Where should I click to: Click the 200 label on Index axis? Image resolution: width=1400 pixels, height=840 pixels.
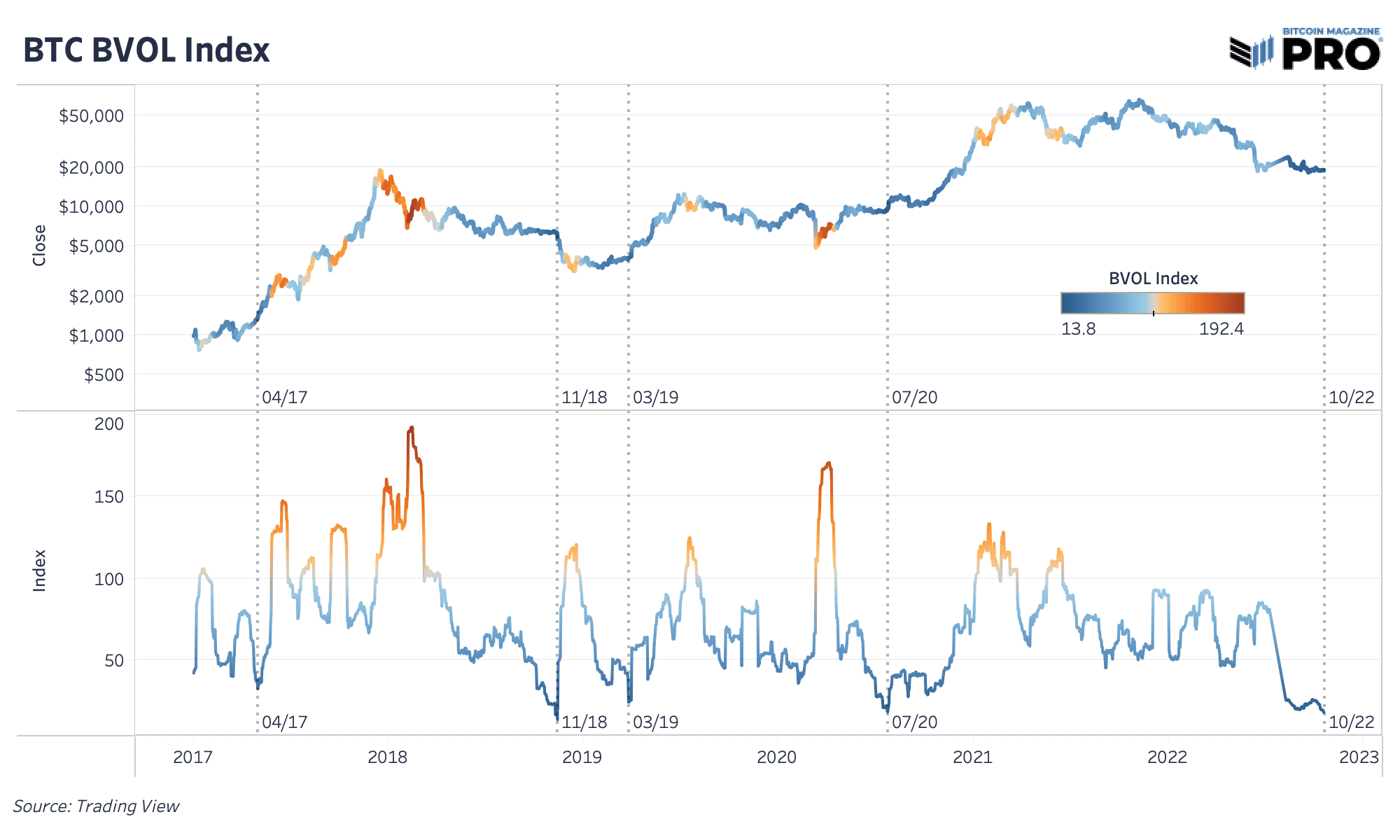pyautogui.click(x=109, y=423)
